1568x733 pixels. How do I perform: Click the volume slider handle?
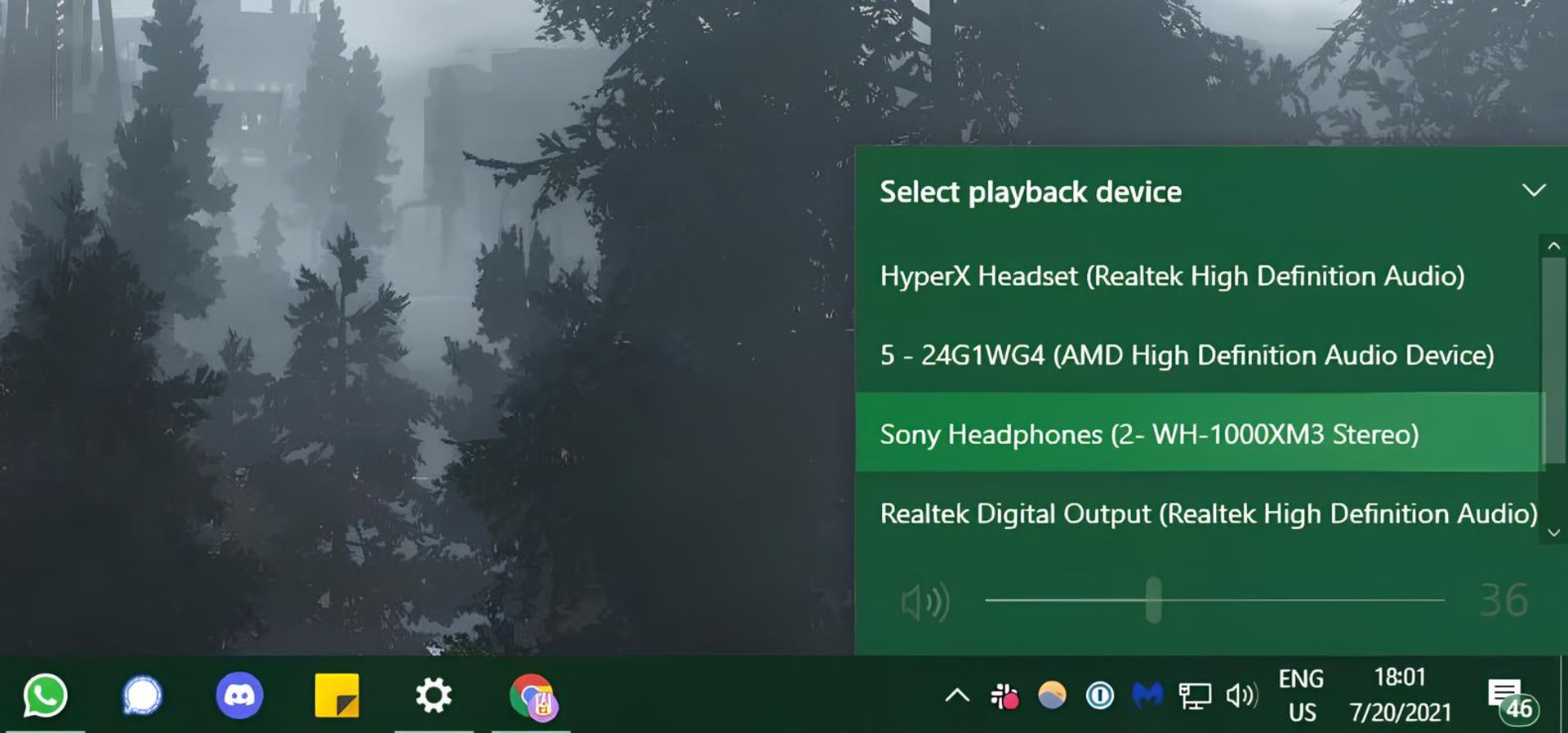click(x=1153, y=600)
